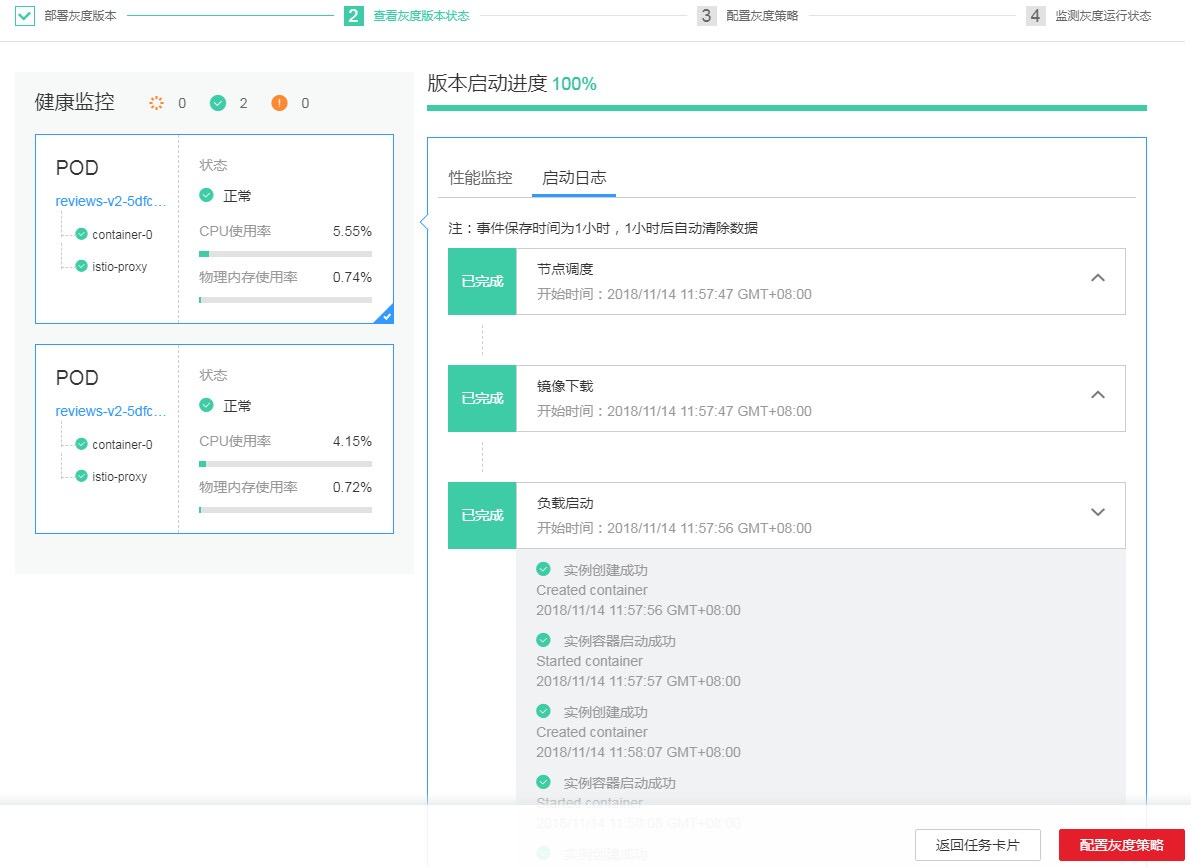Select container-0 in second pod tree

(122, 445)
